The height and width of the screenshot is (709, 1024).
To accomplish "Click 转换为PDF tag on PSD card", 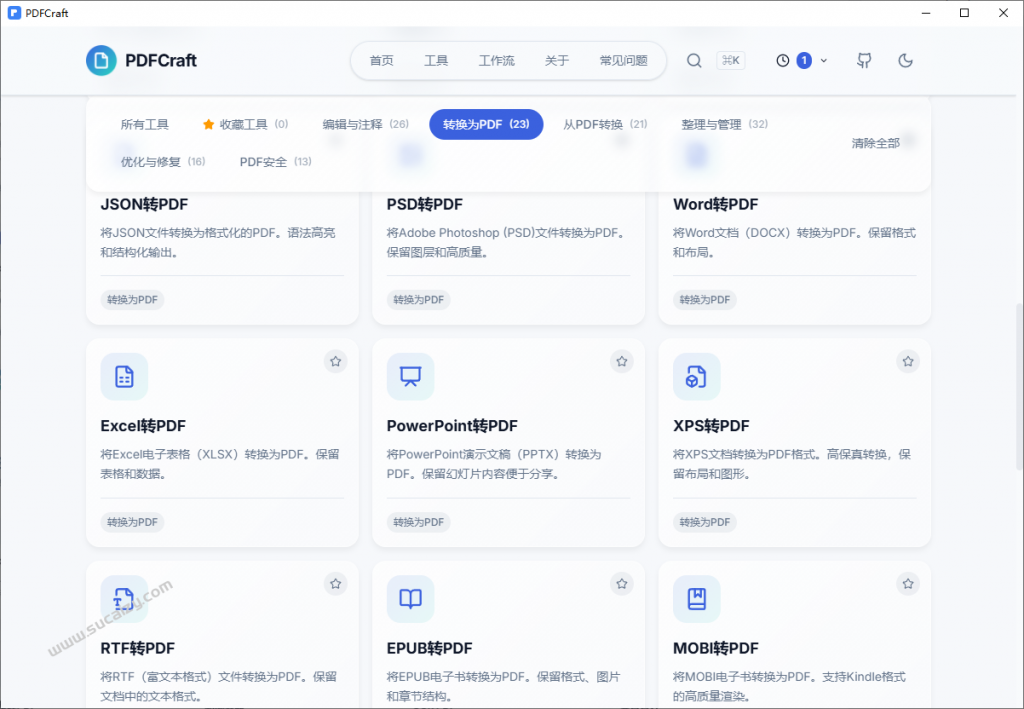I will point(418,300).
